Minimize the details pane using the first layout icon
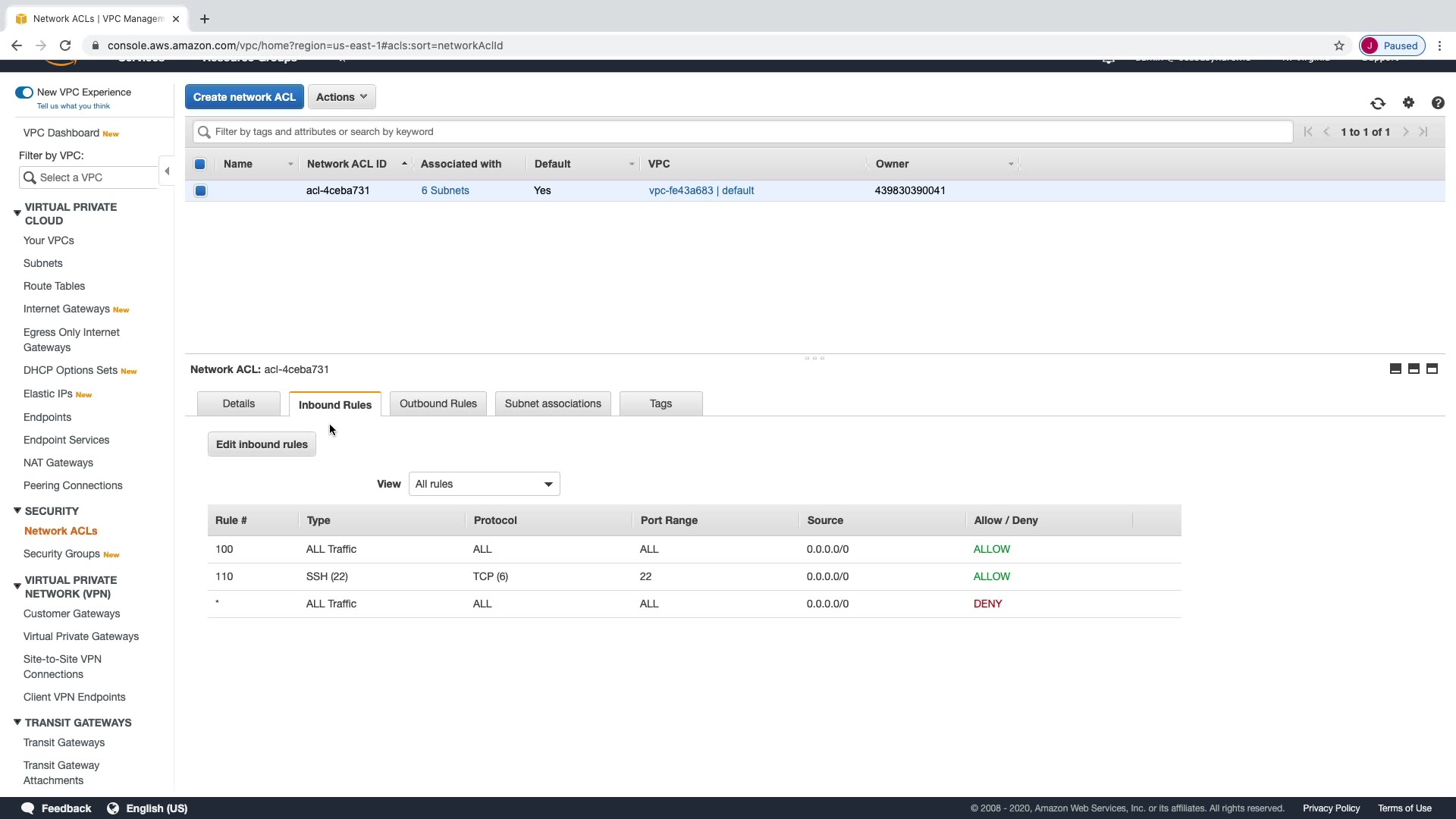Screen dimensions: 1456x819 point(1395,369)
